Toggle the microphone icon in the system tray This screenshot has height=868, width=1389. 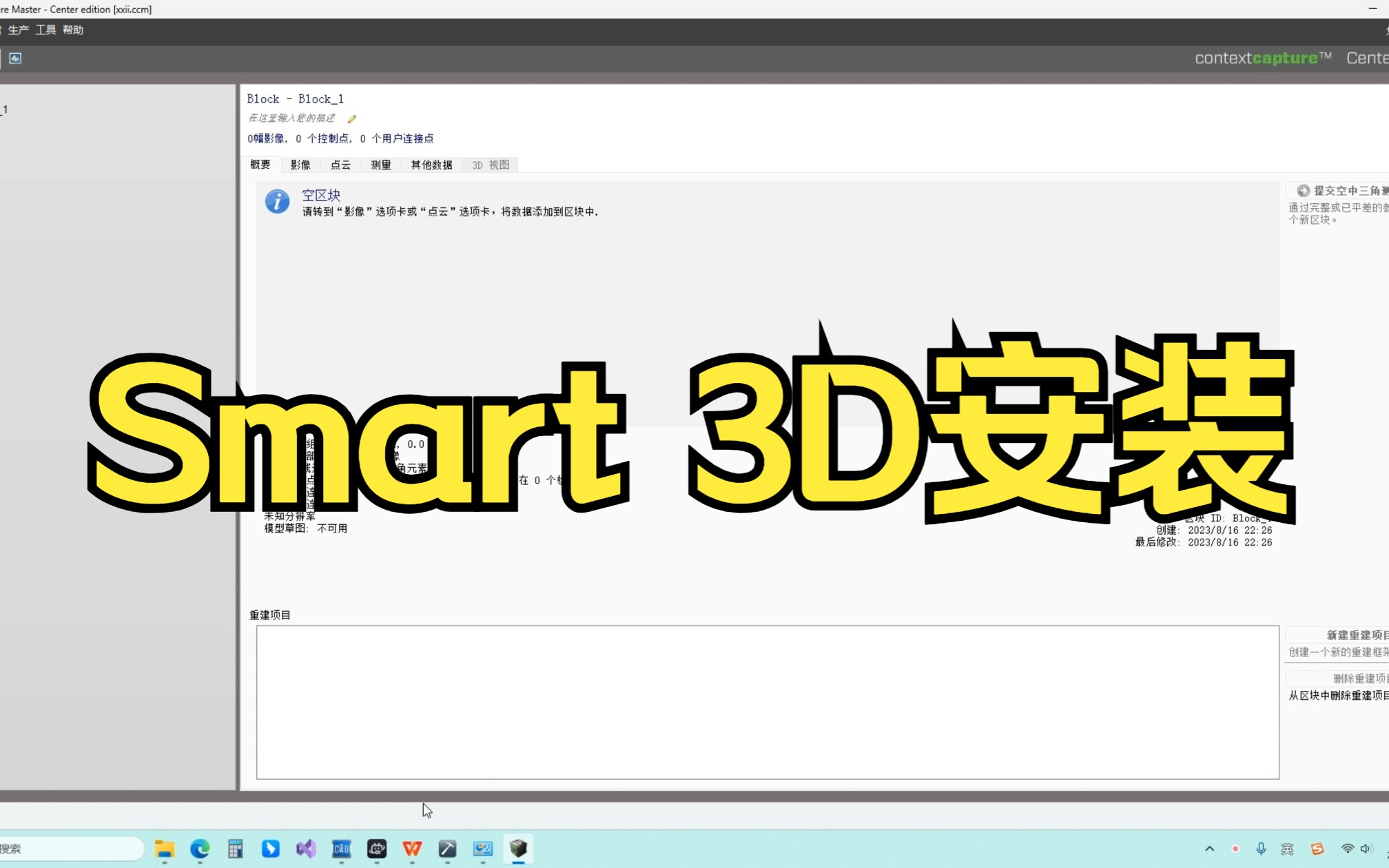click(1260, 849)
